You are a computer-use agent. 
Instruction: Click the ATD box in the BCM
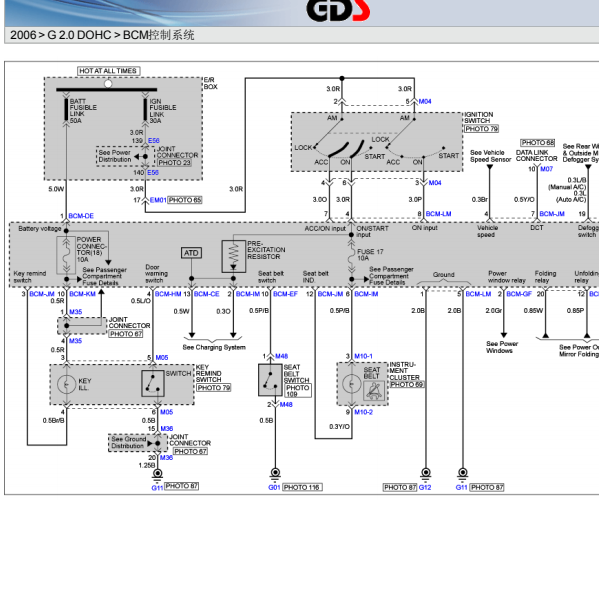pyautogui.click(x=191, y=253)
